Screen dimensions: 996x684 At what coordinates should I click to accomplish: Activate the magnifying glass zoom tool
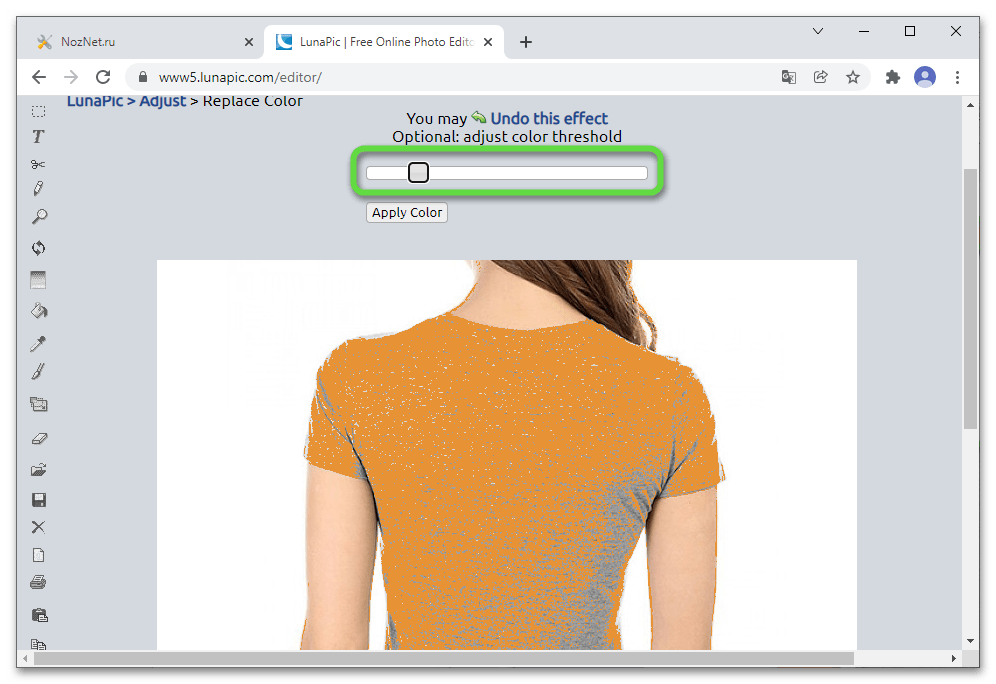(x=39, y=217)
